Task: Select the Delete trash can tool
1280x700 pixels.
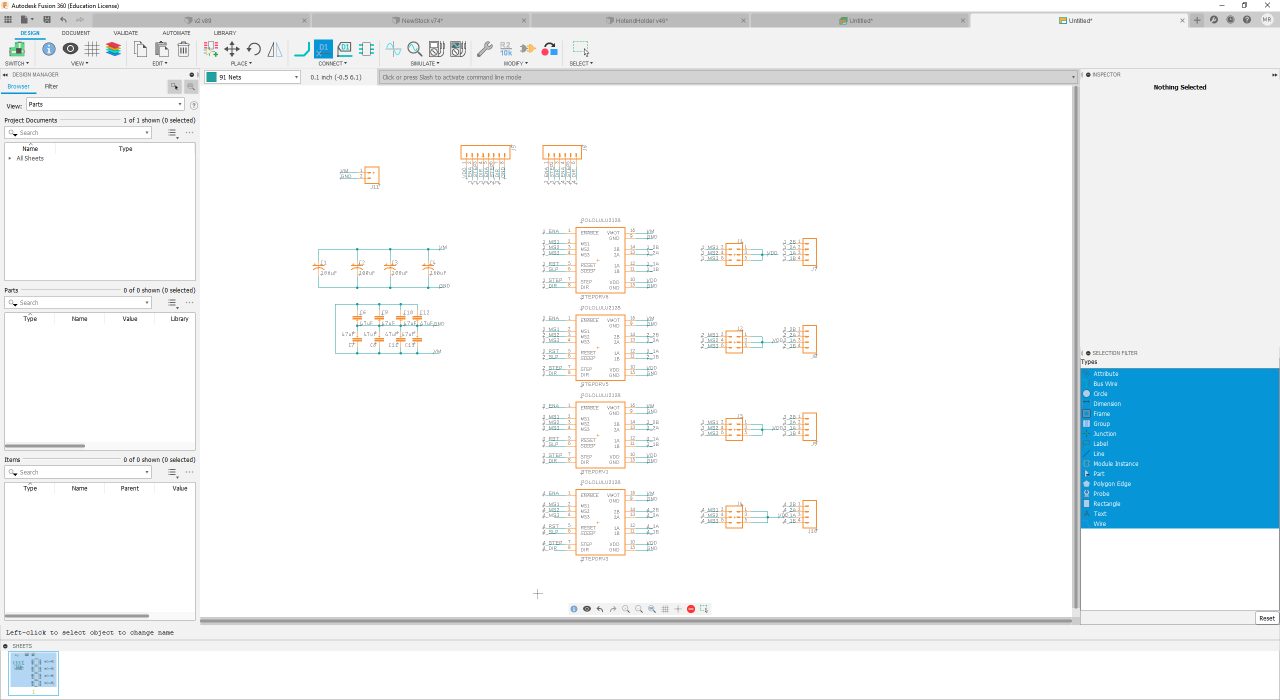Action: 183,48
